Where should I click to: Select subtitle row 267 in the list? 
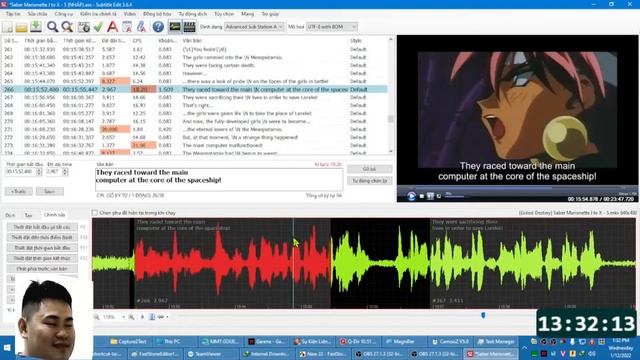(194, 97)
